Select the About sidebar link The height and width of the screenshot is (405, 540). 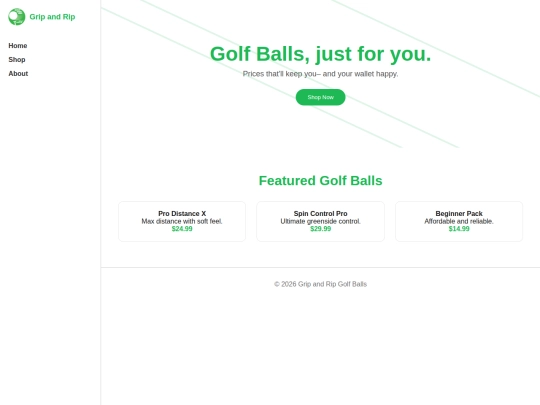pyautogui.click(x=18, y=73)
